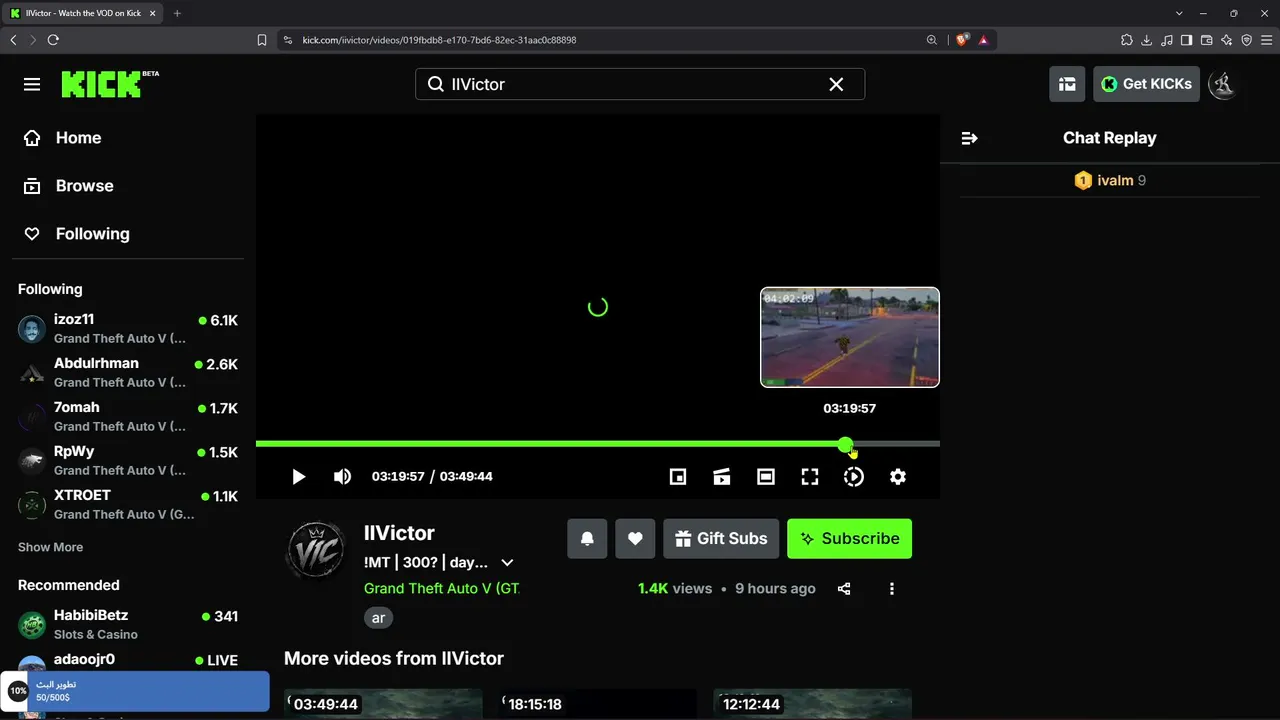Toggle mini player mode
This screenshot has width=1280, height=720.
pos(678,477)
